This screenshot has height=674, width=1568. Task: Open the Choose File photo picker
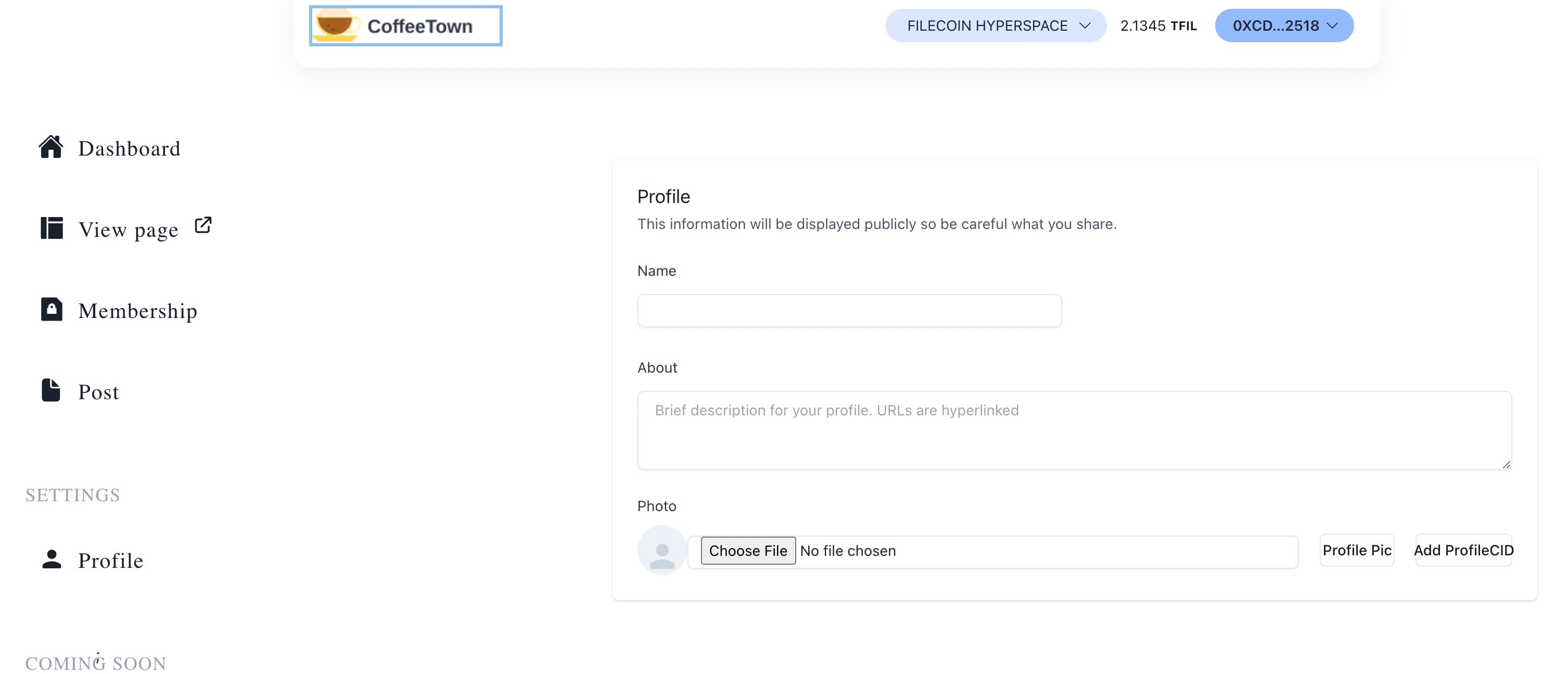pos(747,550)
